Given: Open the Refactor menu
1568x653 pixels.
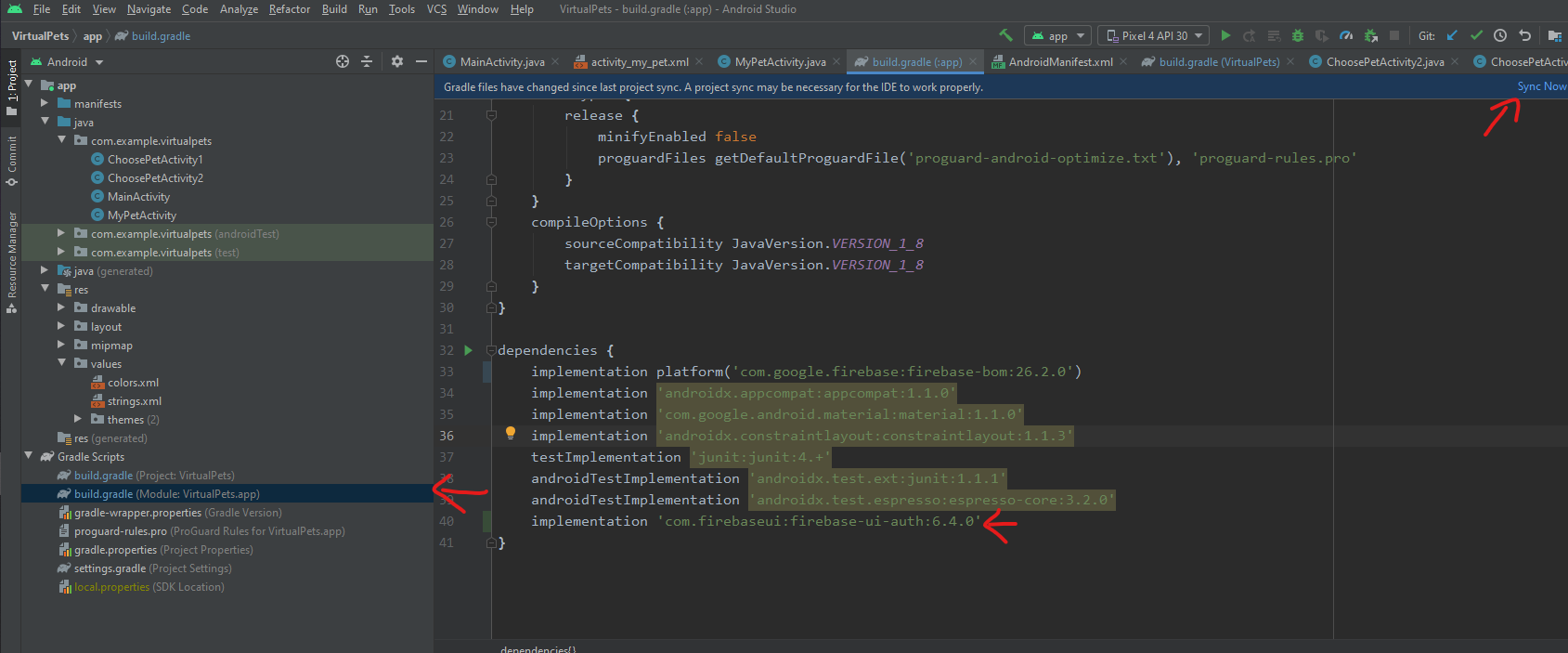Looking at the screenshot, I should [x=289, y=9].
